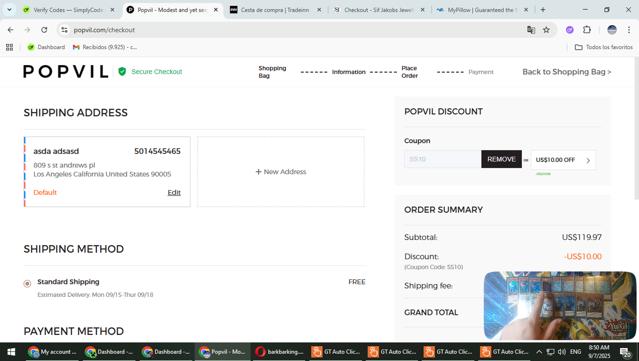639x361 pixels.
Task: Open barkbarking Opera taskbar item
Action: [x=279, y=352]
